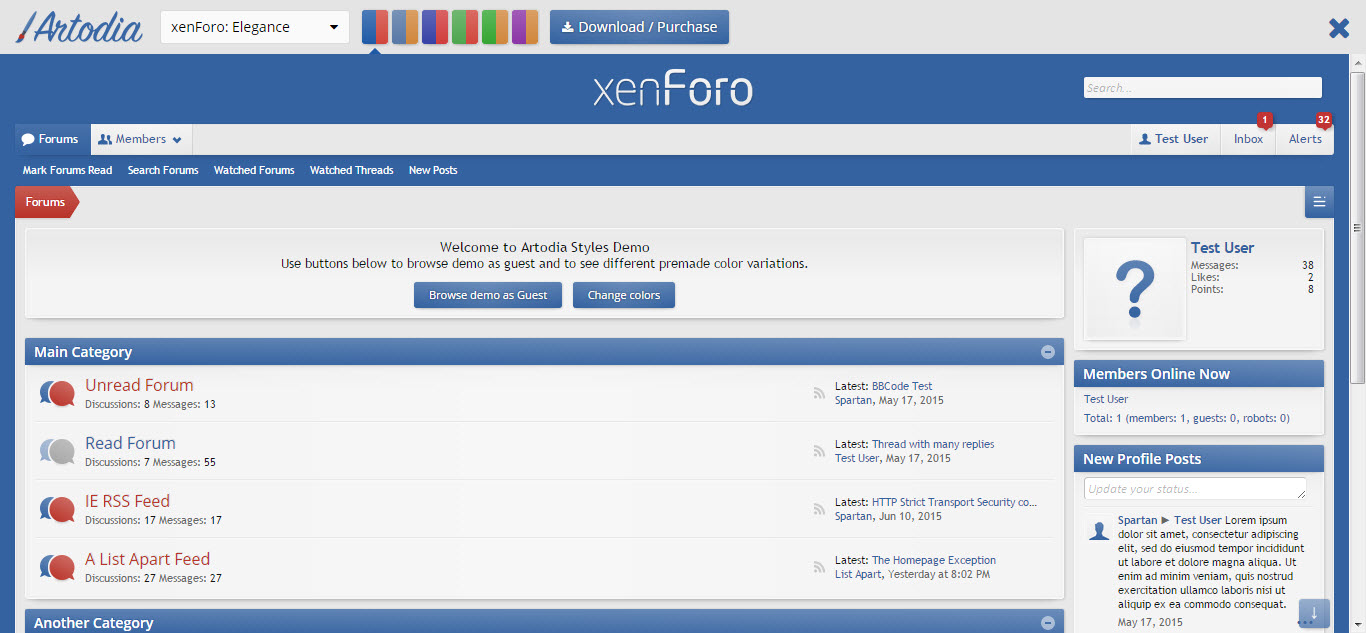
Task: Click Test User name in sidebar
Action: pyautogui.click(x=1222, y=248)
